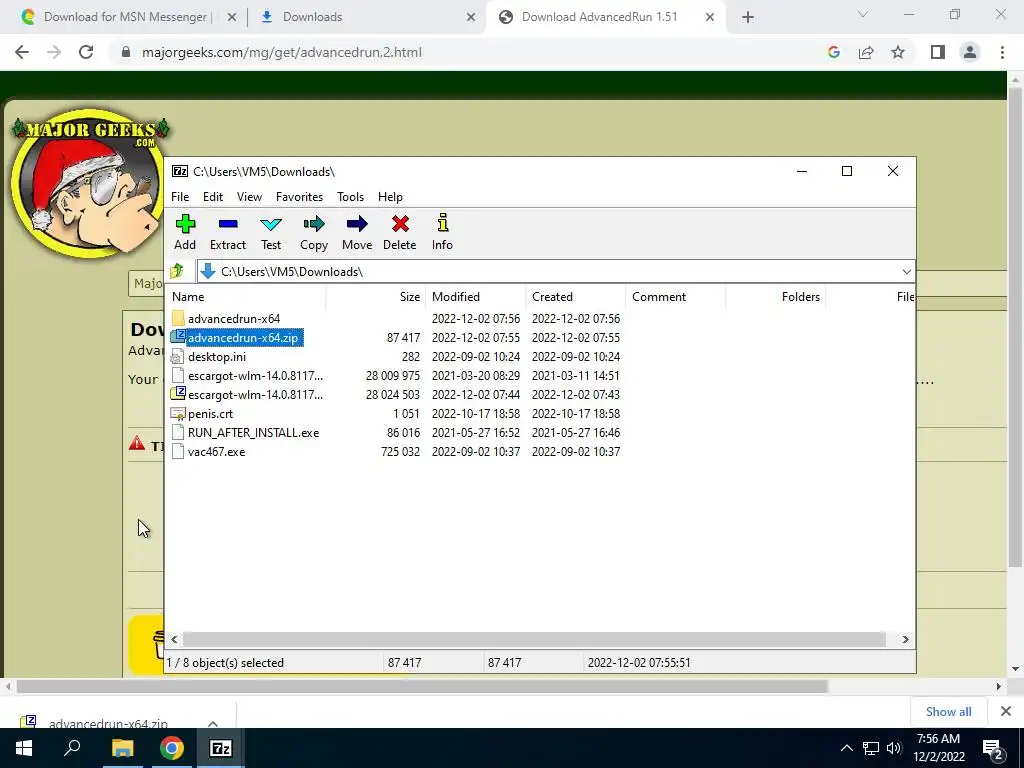Viewport: 1024px width, 768px height.
Task: Open Chrome's three-dot menu
Action: coord(1002,52)
